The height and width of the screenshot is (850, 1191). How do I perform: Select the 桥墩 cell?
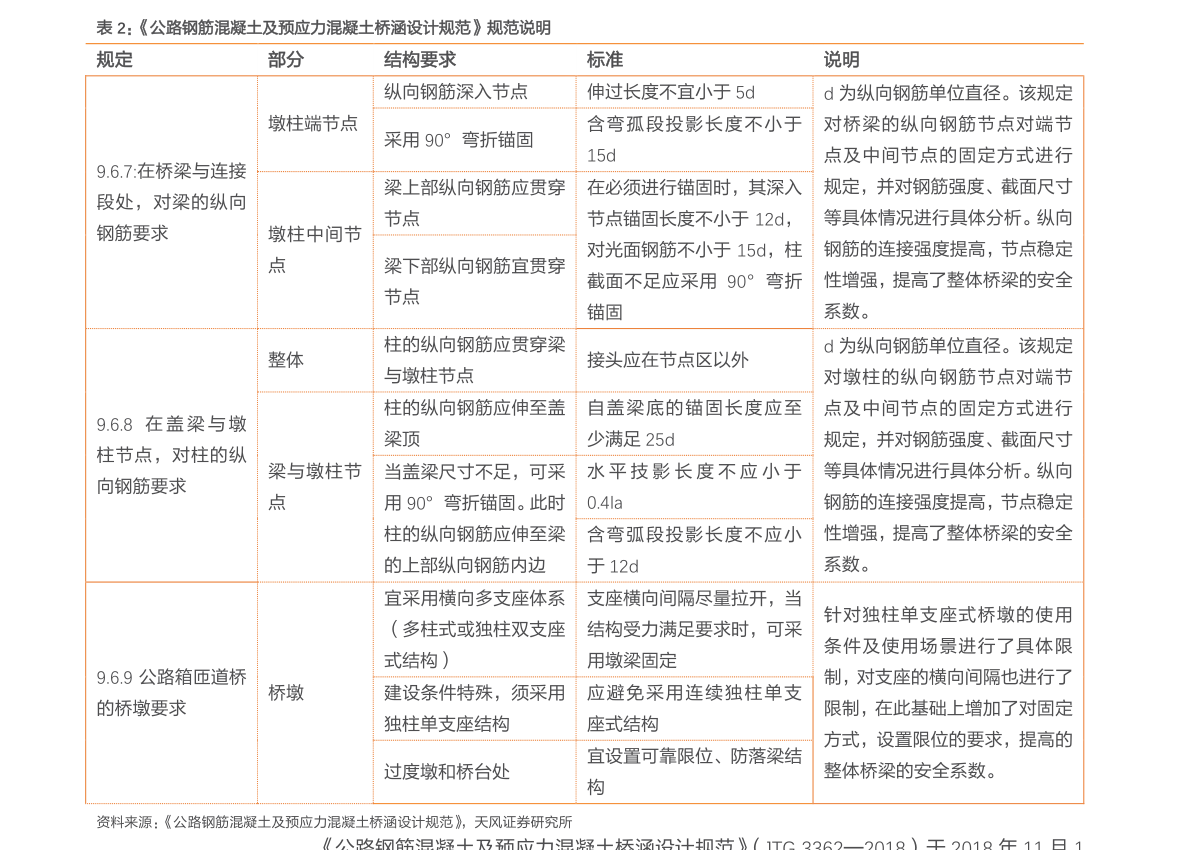tap(286, 692)
